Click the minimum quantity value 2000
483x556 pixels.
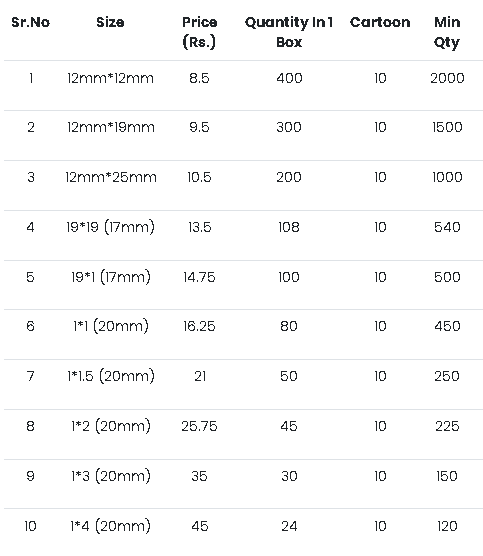click(447, 78)
